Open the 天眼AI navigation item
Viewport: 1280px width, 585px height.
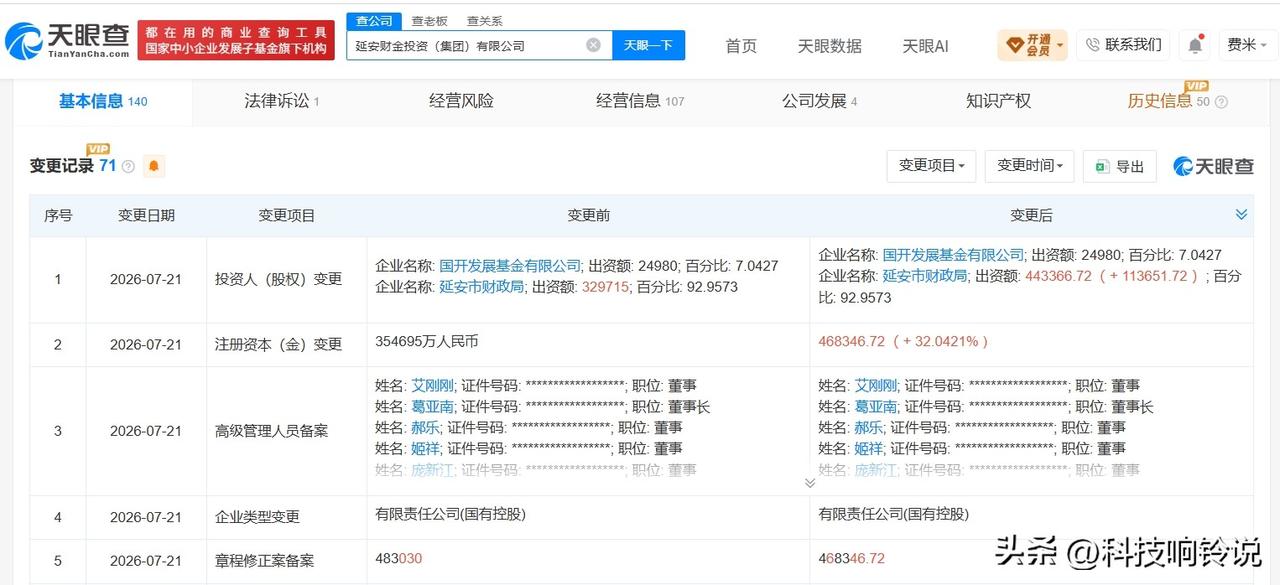[x=925, y=46]
